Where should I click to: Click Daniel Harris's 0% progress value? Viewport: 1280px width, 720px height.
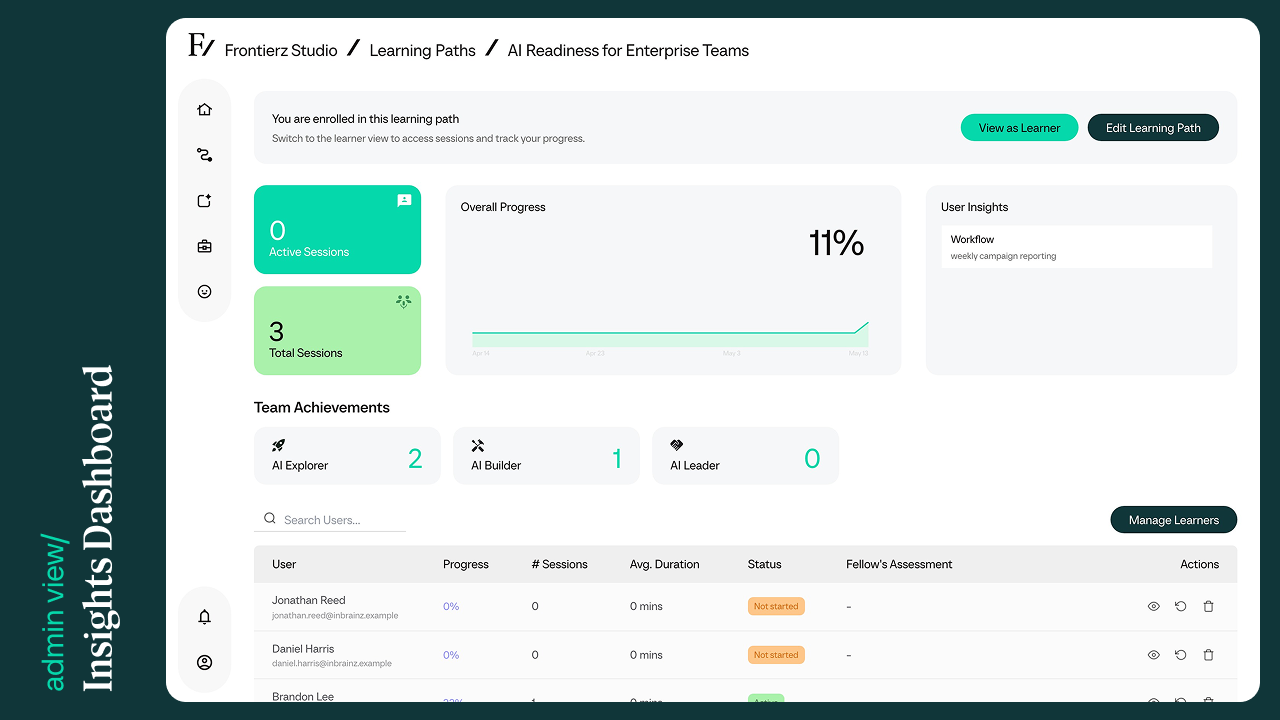click(x=451, y=655)
